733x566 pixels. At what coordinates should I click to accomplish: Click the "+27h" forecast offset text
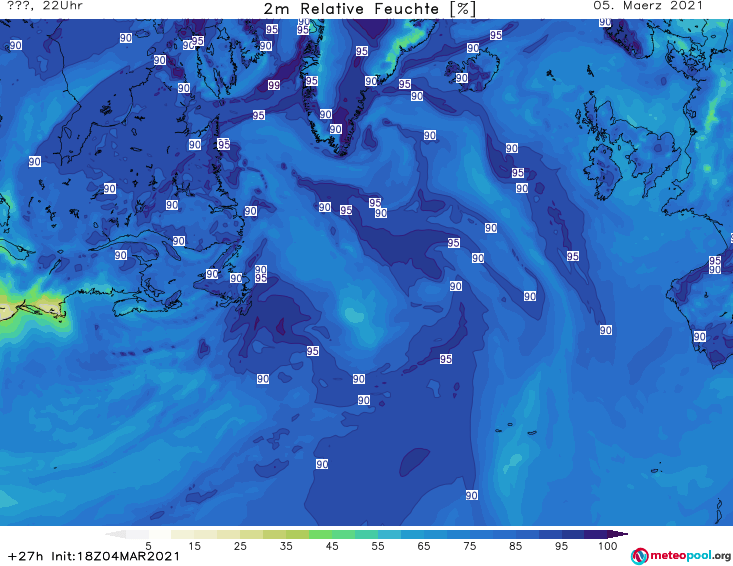pyautogui.click(x=26, y=556)
